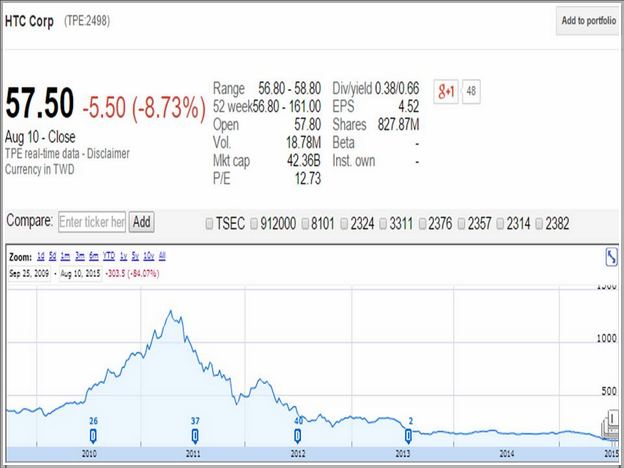Click the ticker TPE:2498
This screenshot has height=468, width=624.
[x=87, y=21]
